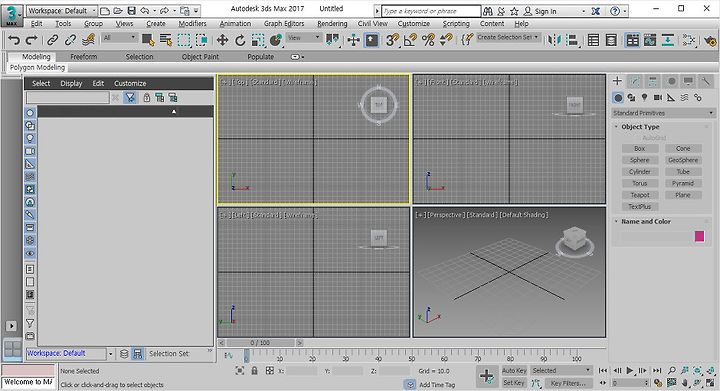The image size is (720, 391).
Task: Toggle the Angle Snap button
Action: pos(410,40)
